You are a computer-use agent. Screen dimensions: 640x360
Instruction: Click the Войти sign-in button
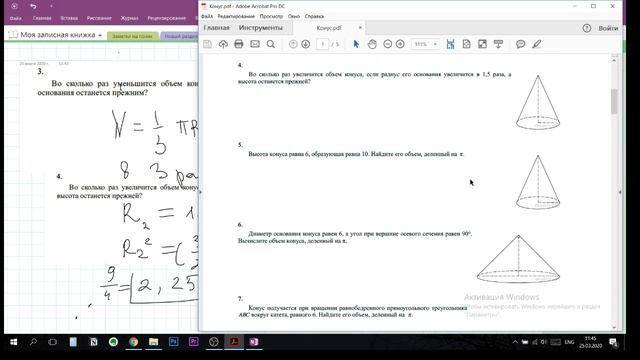(x=608, y=28)
